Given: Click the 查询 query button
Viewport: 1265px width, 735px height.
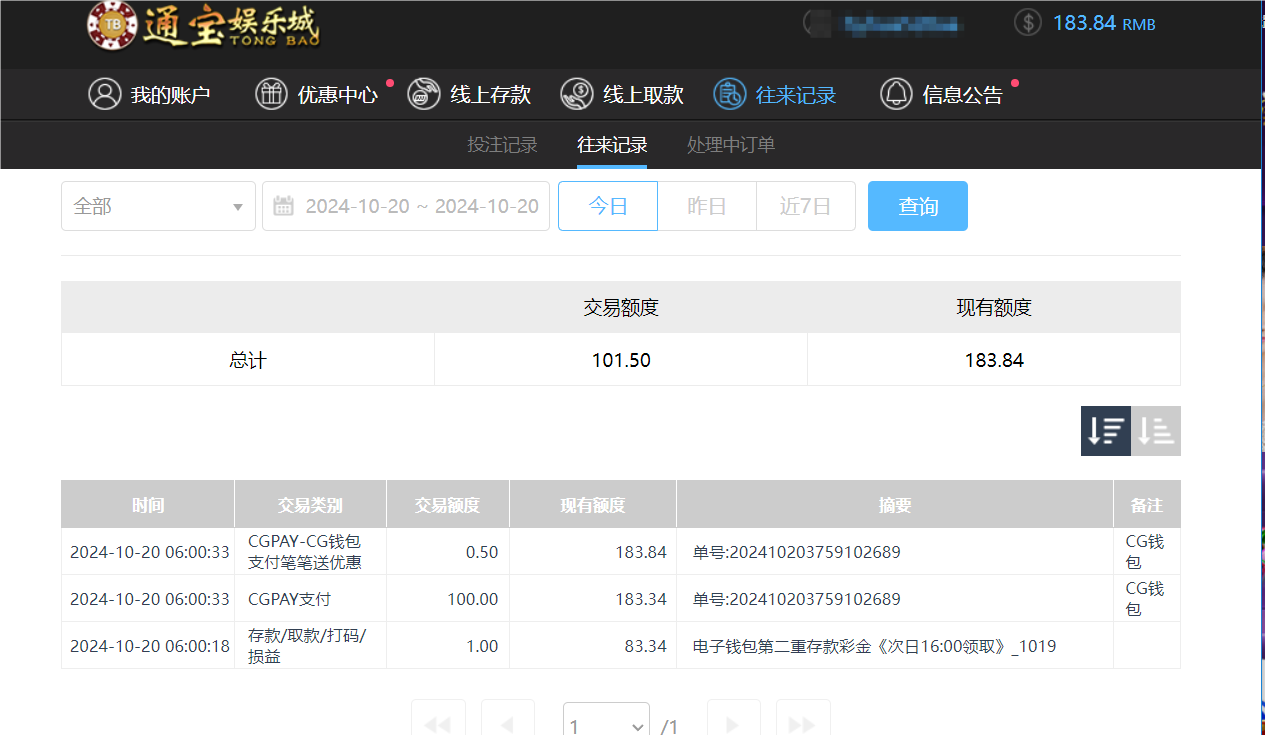Looking at the screenshot, I should coord(917,206).
